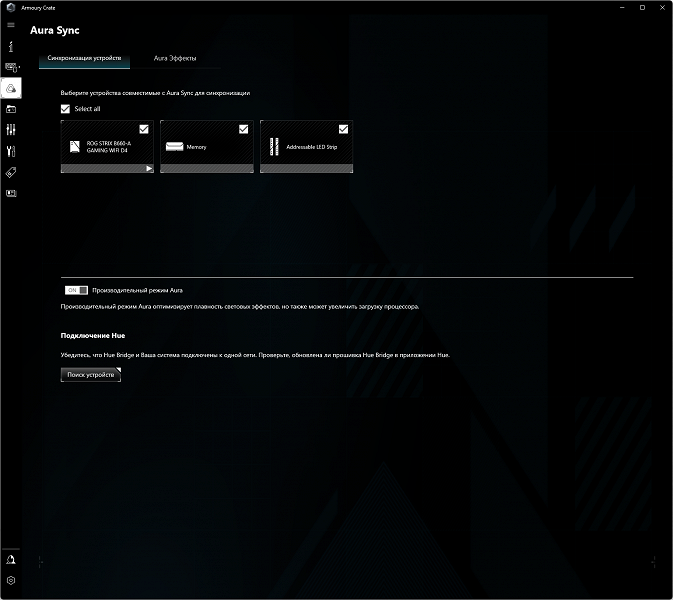Toggle the Select all checkbox

point(65,109)
